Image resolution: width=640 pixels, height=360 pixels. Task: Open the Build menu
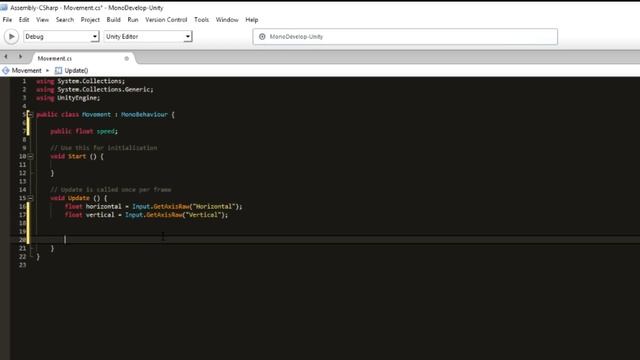pyautogui.click(x=113, y=20)
